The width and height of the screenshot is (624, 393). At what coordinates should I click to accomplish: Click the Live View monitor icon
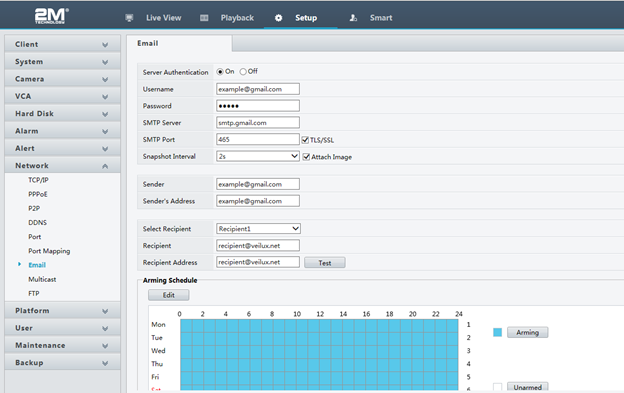pos(129,18)
